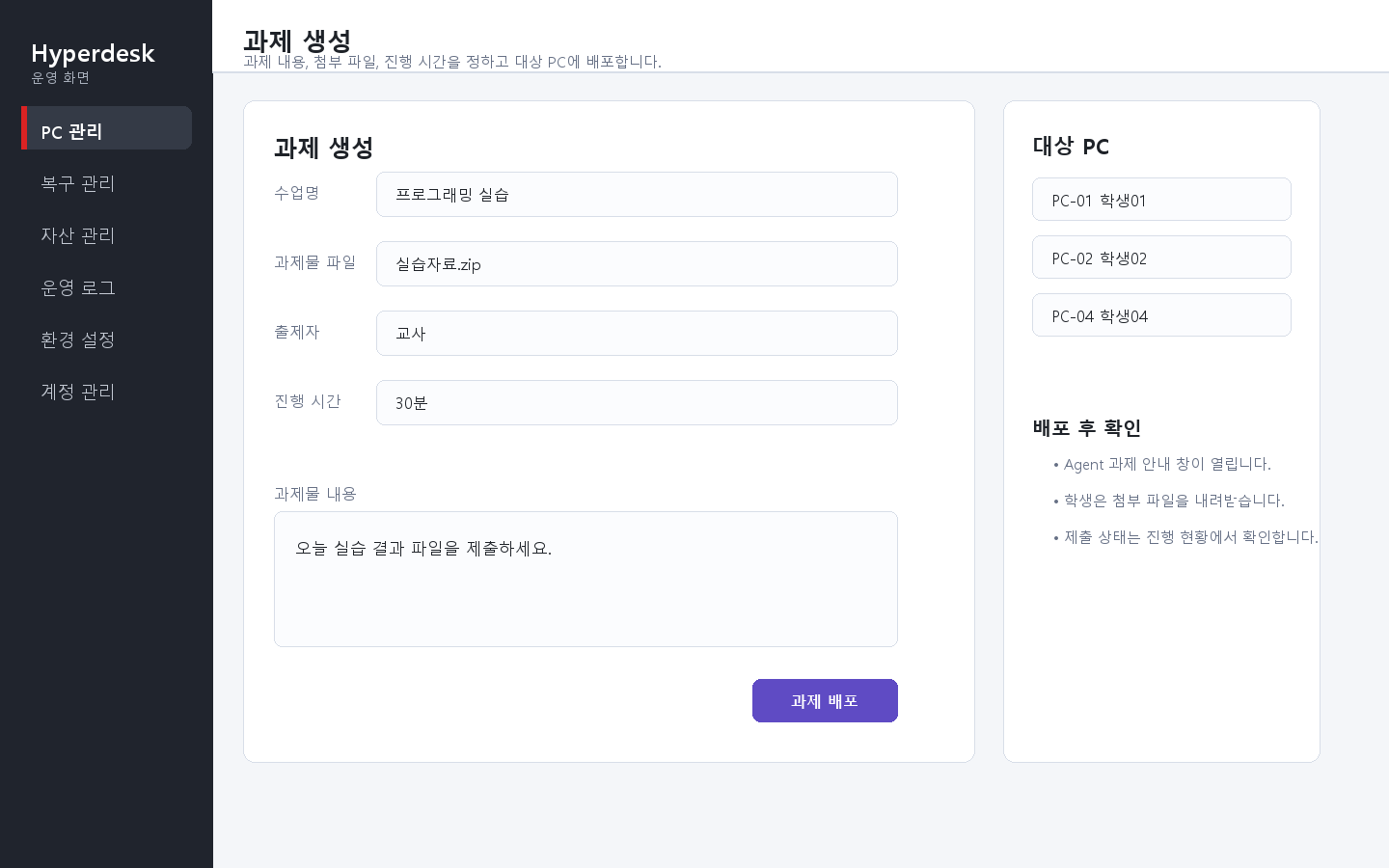The width and height of the screenshot is (1389, 868).
Task: Click the 과제물 파일 label
Action: pyautogui.click(x=315, y=262)
